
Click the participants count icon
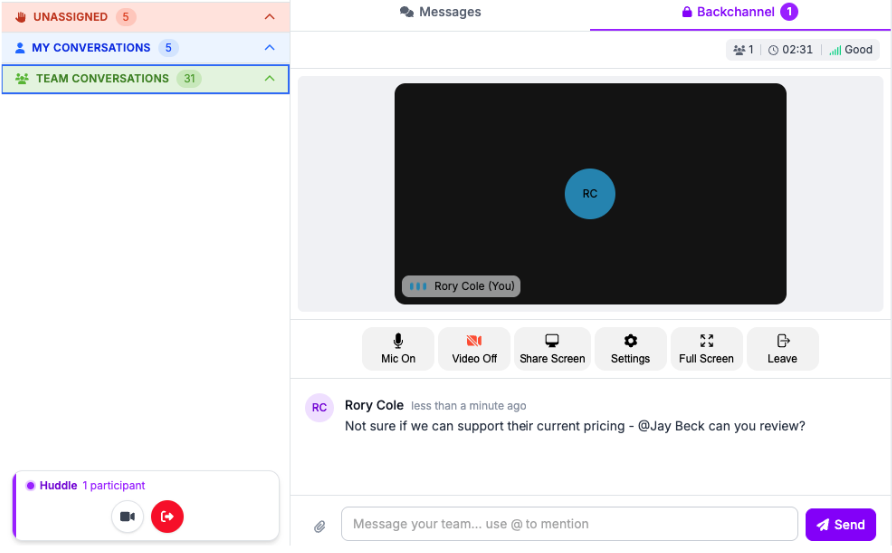pyautogui.click(x=739, y=50)
